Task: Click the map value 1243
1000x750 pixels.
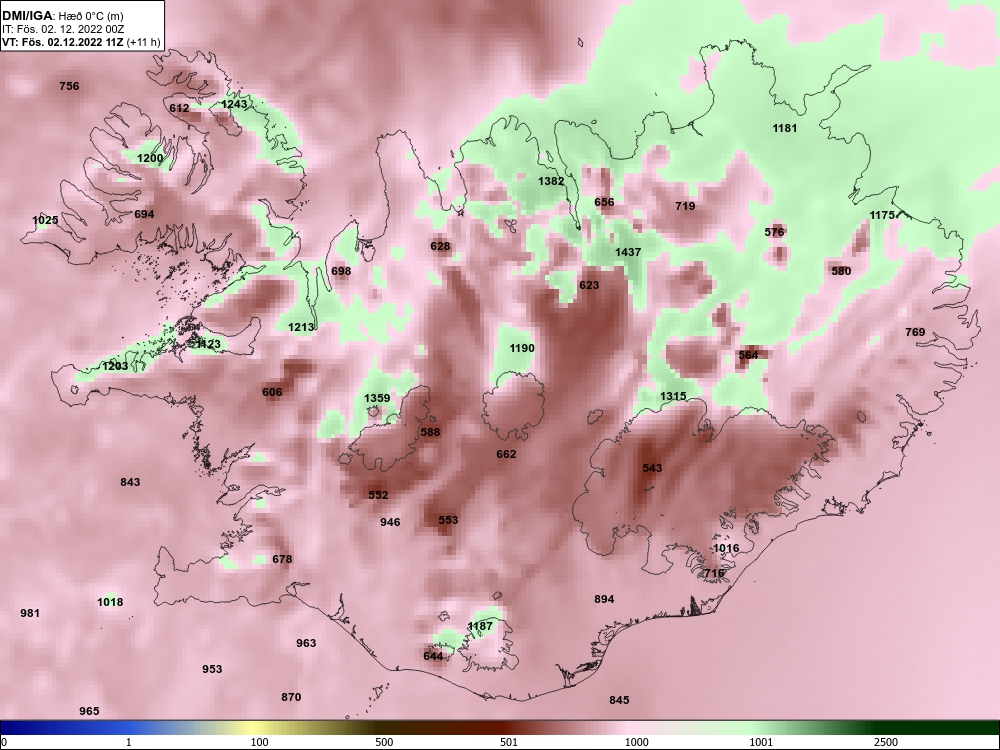Action: [x=234, y=104]
